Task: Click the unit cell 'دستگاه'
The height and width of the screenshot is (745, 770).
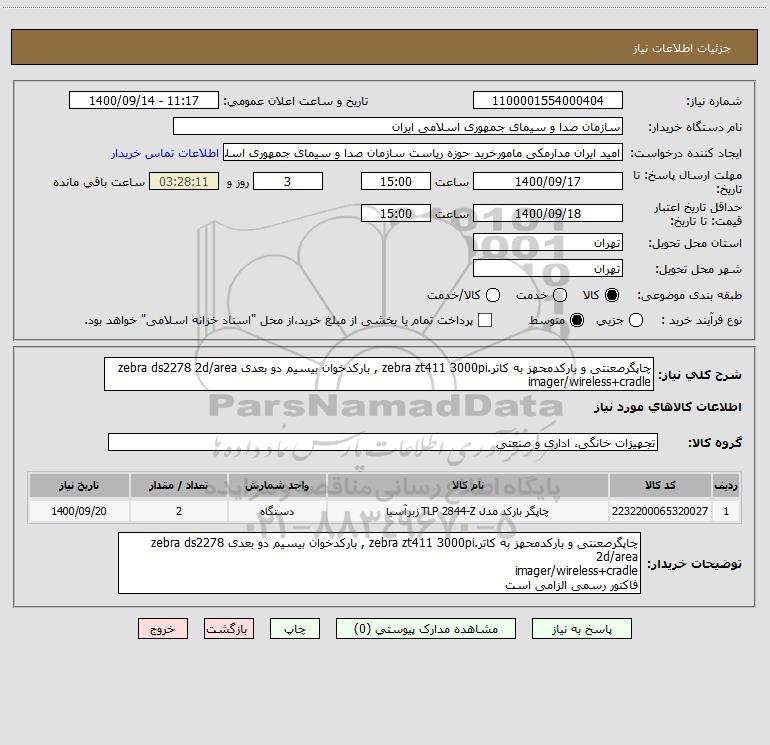Action: (277, 511)
